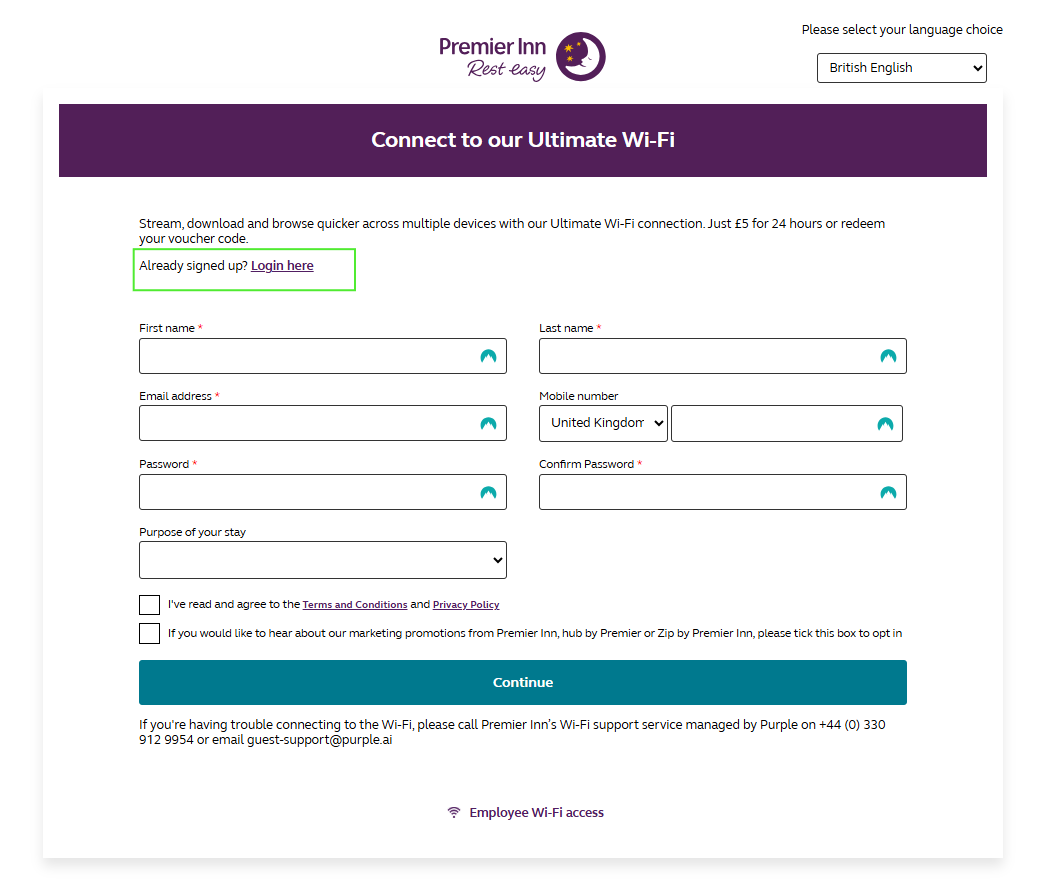Focus the Email address input field
The width and height of the screenshot is (1044, 880).
coord(305,424)
